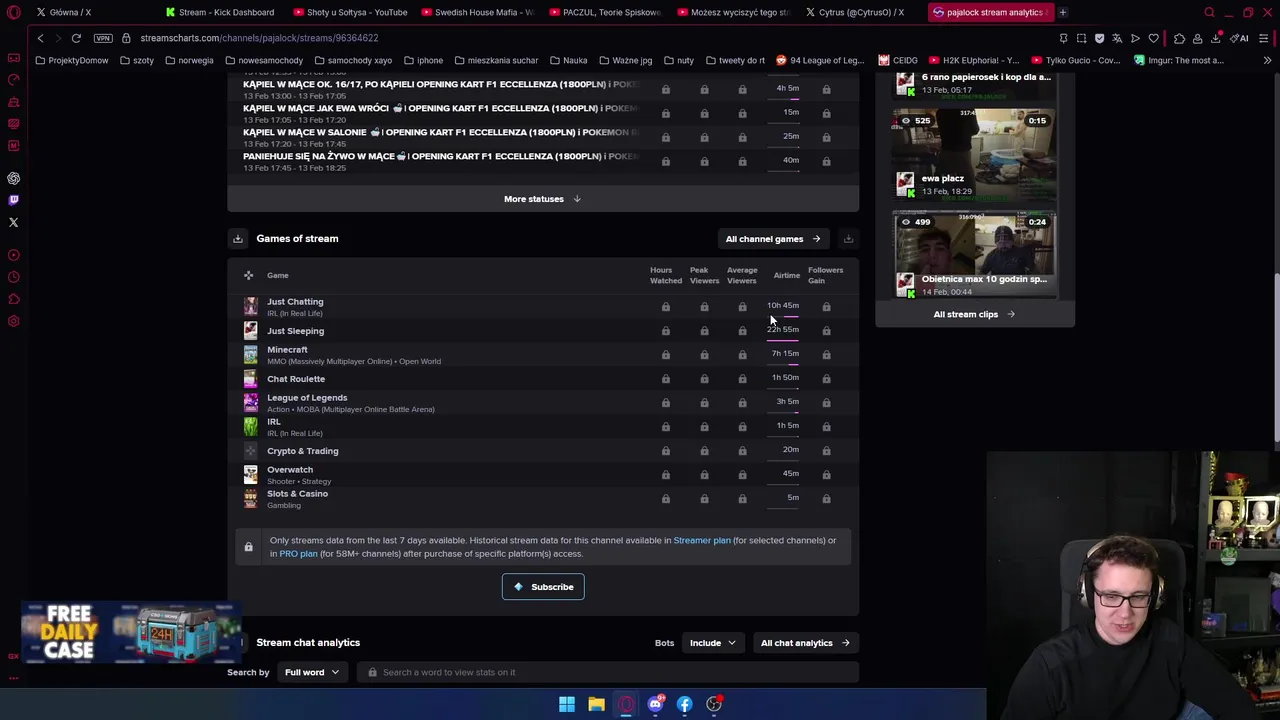
Task: Open ChatGPT from the Opera sidebar
Action: point(14,178)
